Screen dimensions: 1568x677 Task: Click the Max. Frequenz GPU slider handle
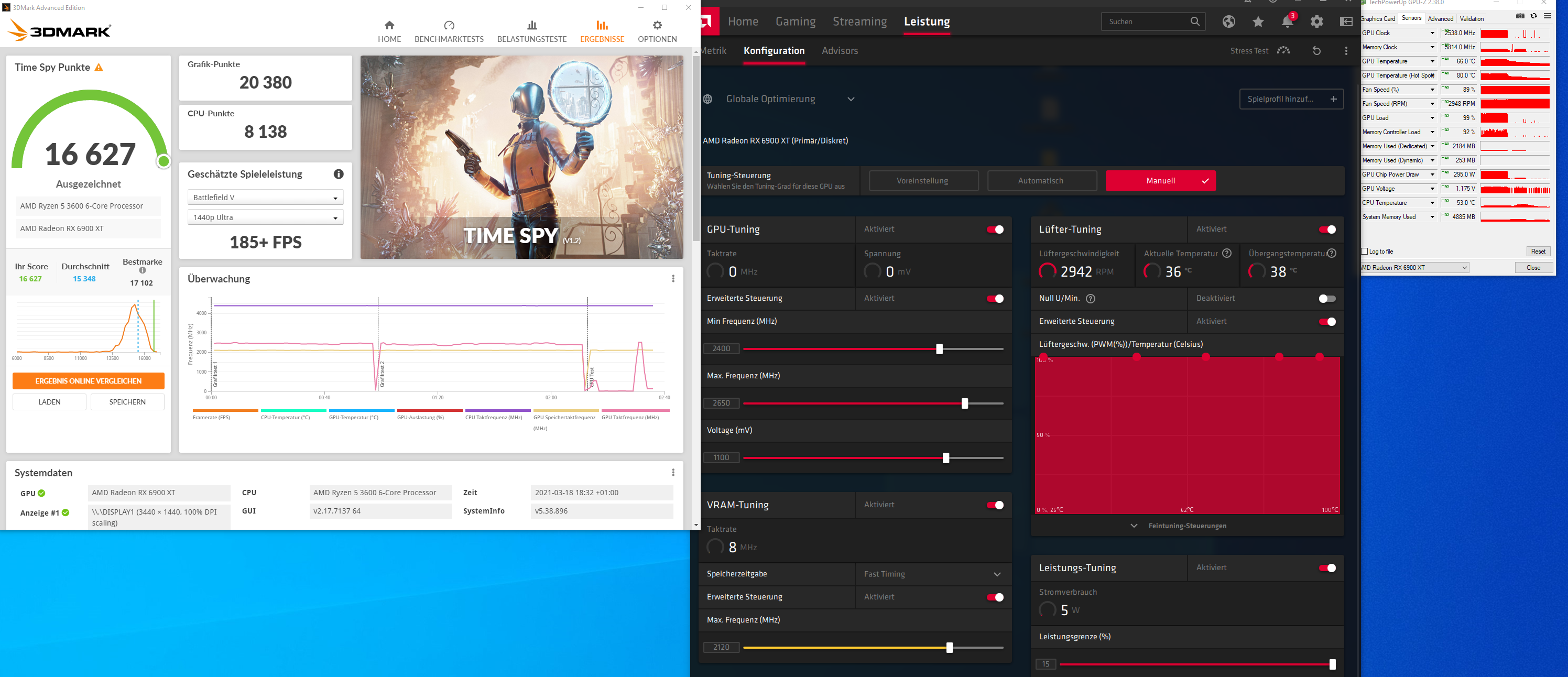[x=964, y=403]
